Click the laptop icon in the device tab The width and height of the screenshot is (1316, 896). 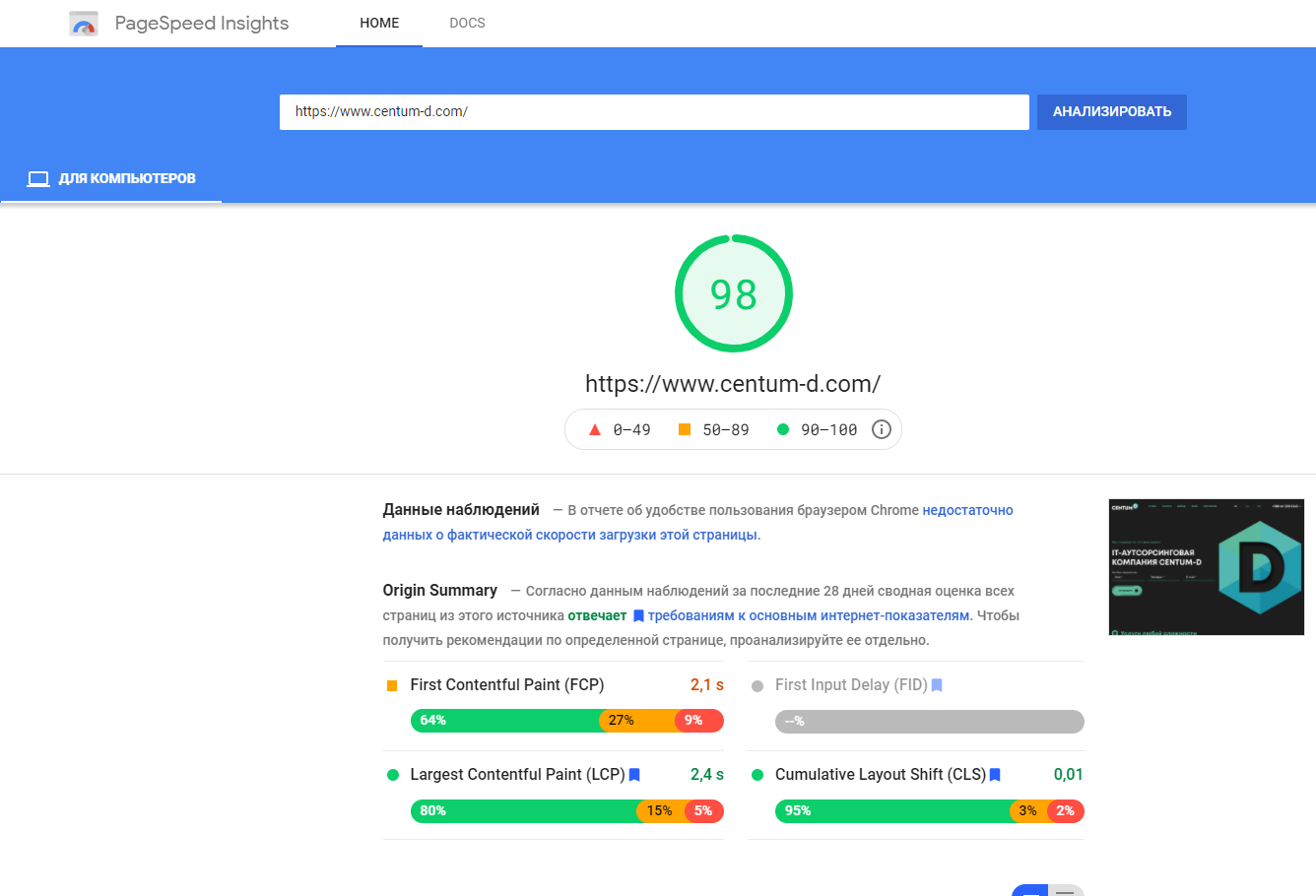(38, 178)
